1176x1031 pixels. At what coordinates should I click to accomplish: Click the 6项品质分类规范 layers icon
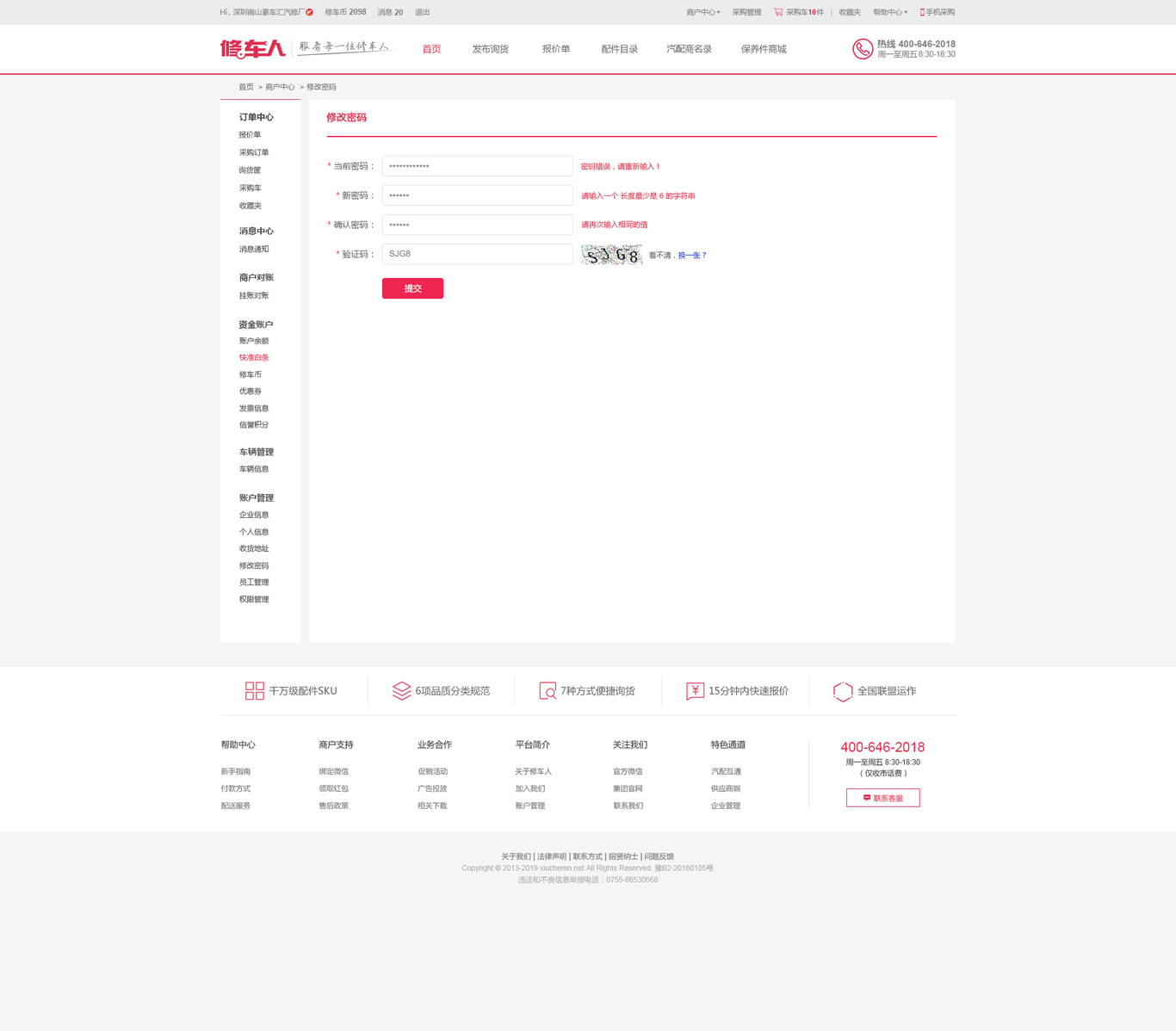[x=401, y=690]
